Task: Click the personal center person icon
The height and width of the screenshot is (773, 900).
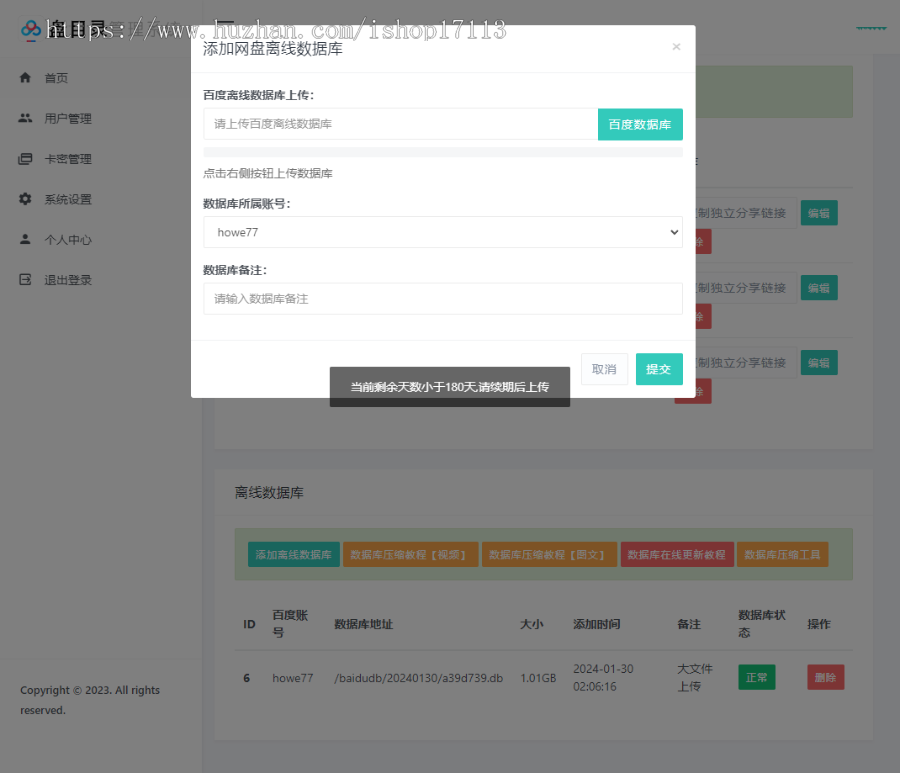Action: 25,239
